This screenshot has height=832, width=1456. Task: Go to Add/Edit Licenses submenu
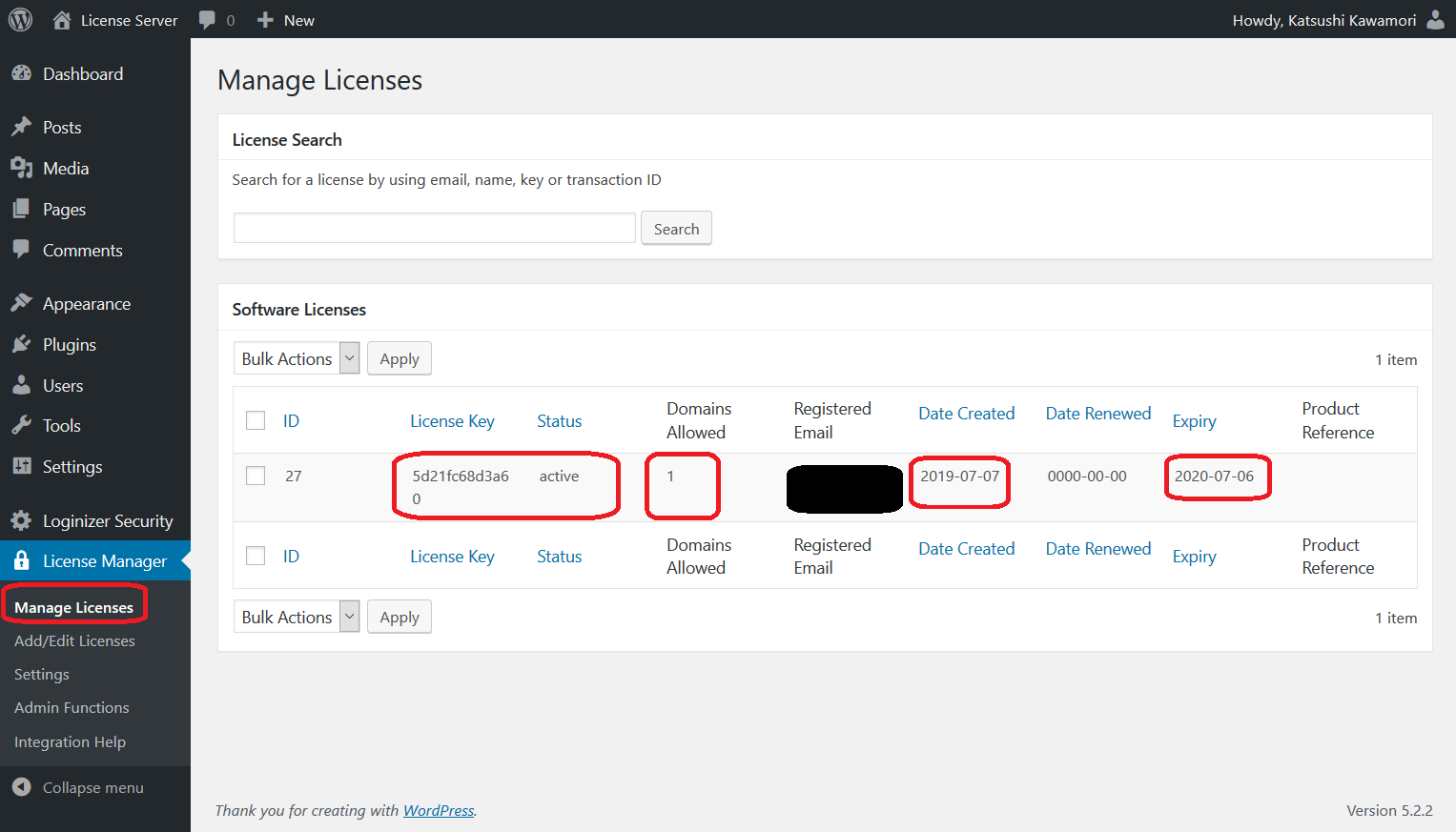click(74, 640)
